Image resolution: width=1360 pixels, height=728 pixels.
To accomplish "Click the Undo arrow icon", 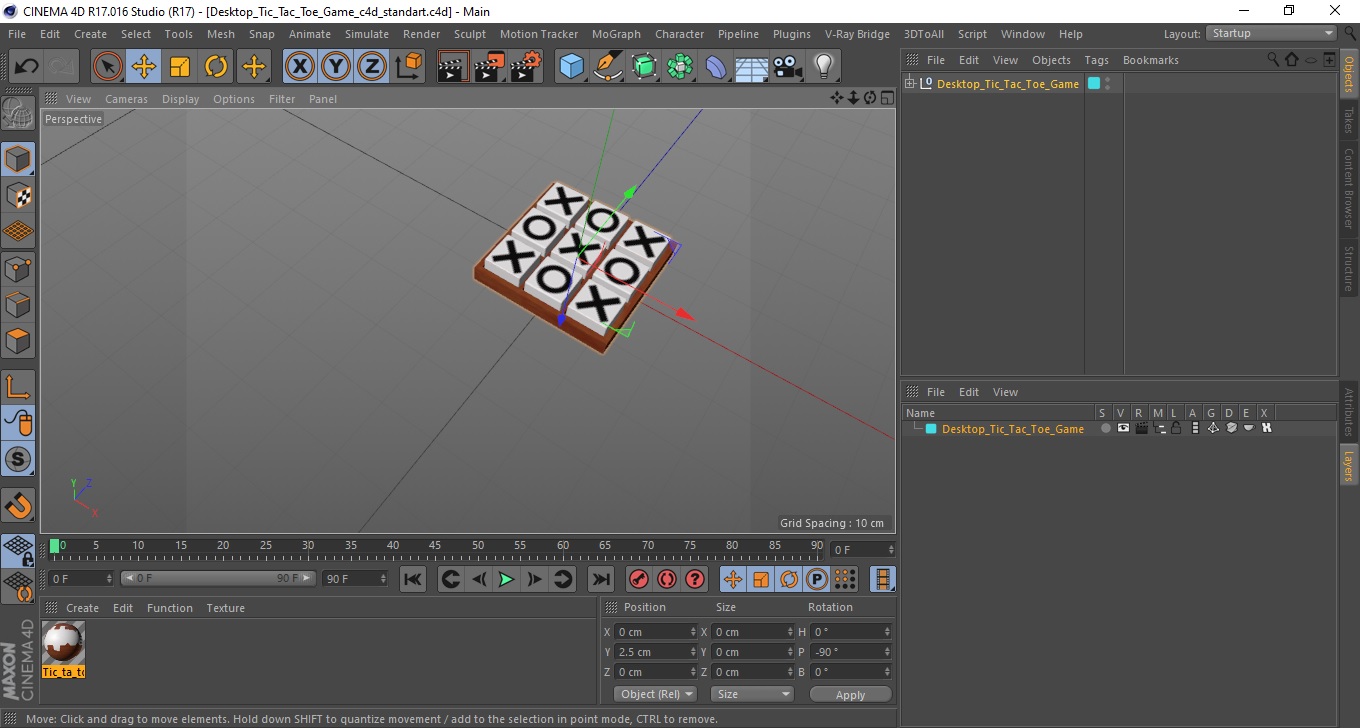I will [x=27, y=67].
